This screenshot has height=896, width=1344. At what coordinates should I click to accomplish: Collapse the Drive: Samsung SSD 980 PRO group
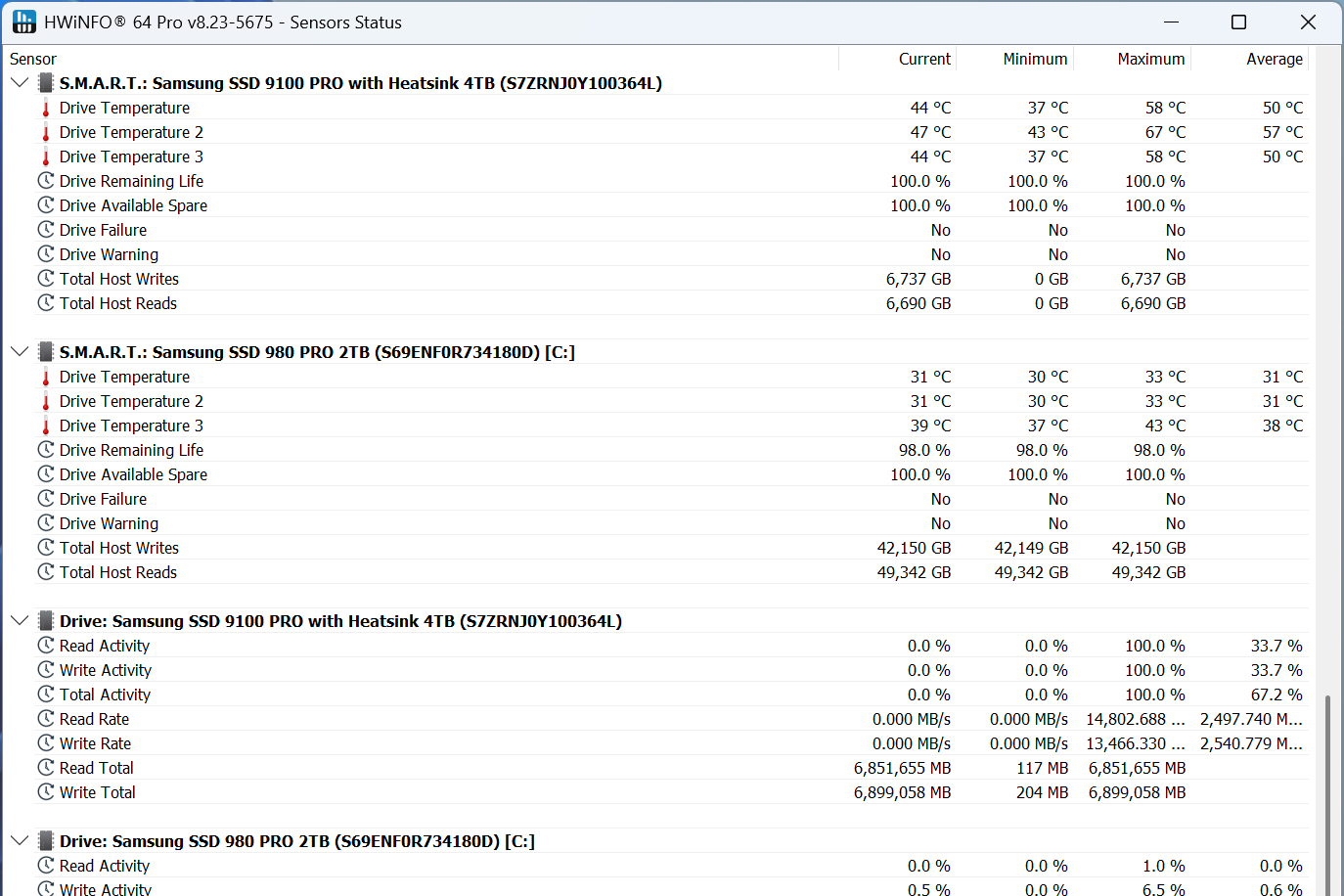click(19, 841)
